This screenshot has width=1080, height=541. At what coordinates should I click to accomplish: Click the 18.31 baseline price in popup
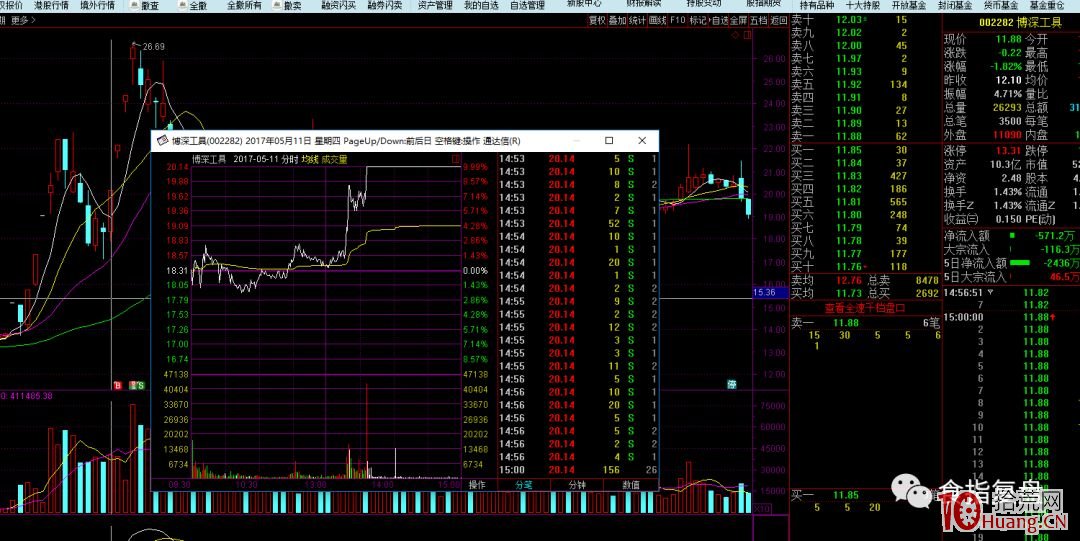tap(177, 271)
